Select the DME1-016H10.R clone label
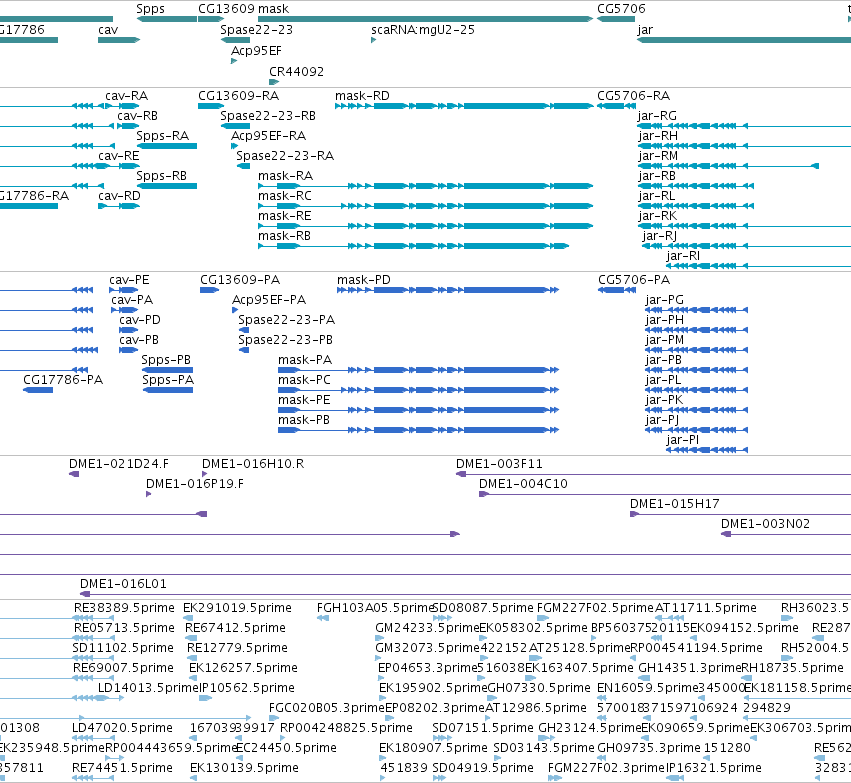 tap(252, 464)
